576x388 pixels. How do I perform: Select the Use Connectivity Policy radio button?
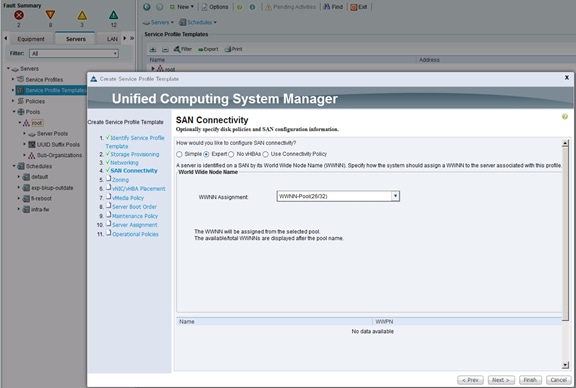click(x=266, y=154)
